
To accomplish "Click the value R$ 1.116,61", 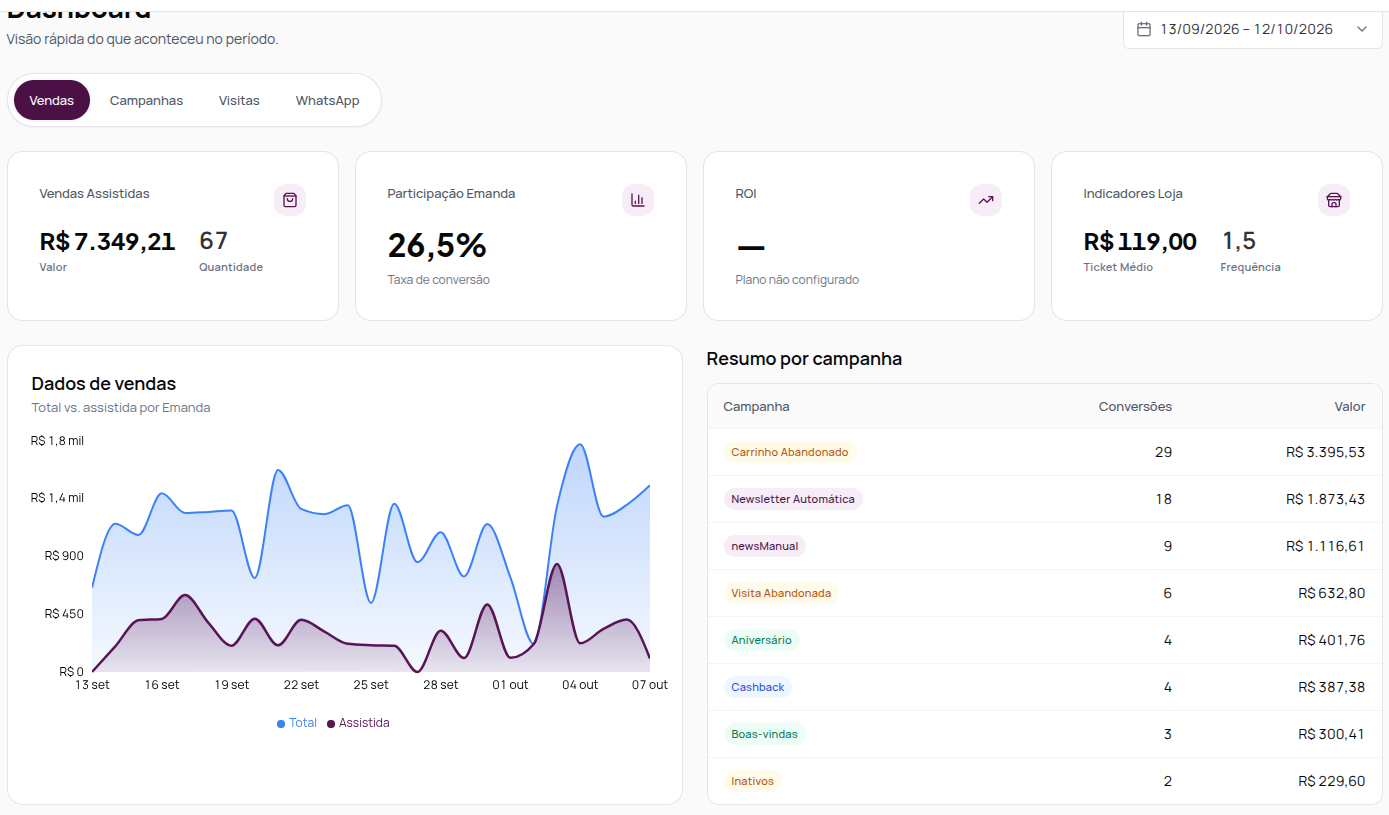I will click(1325, 546).
